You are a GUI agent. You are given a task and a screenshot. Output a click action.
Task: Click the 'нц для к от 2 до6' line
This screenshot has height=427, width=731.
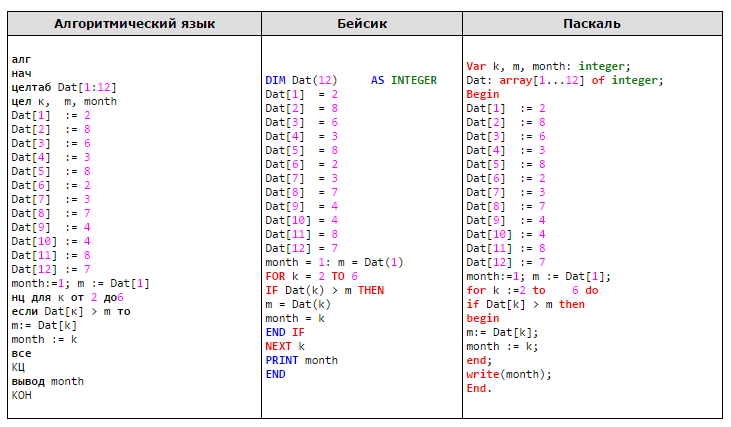[67, 297]
